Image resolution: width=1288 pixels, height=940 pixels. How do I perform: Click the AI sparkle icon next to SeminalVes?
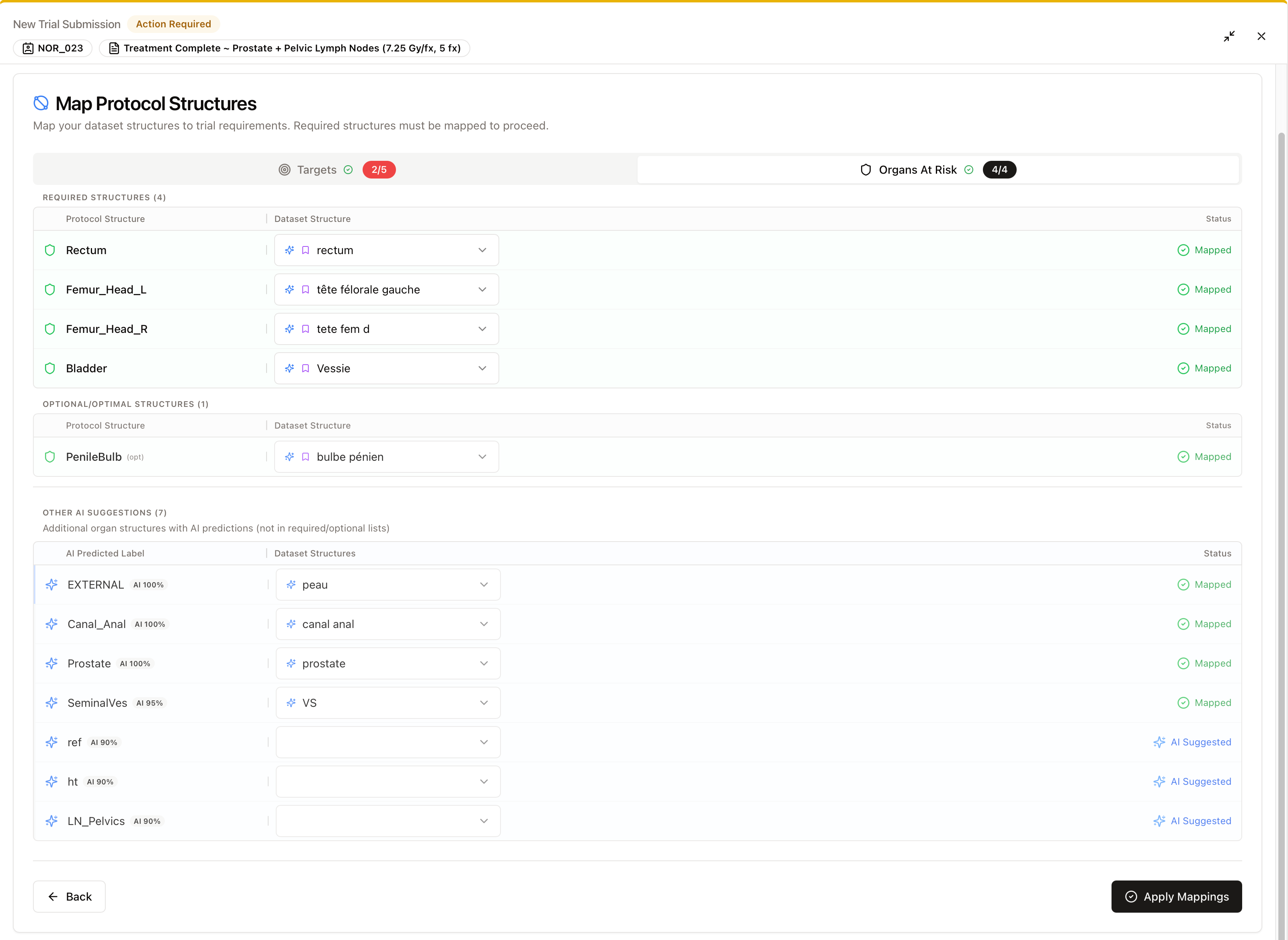tap(52, 703)
